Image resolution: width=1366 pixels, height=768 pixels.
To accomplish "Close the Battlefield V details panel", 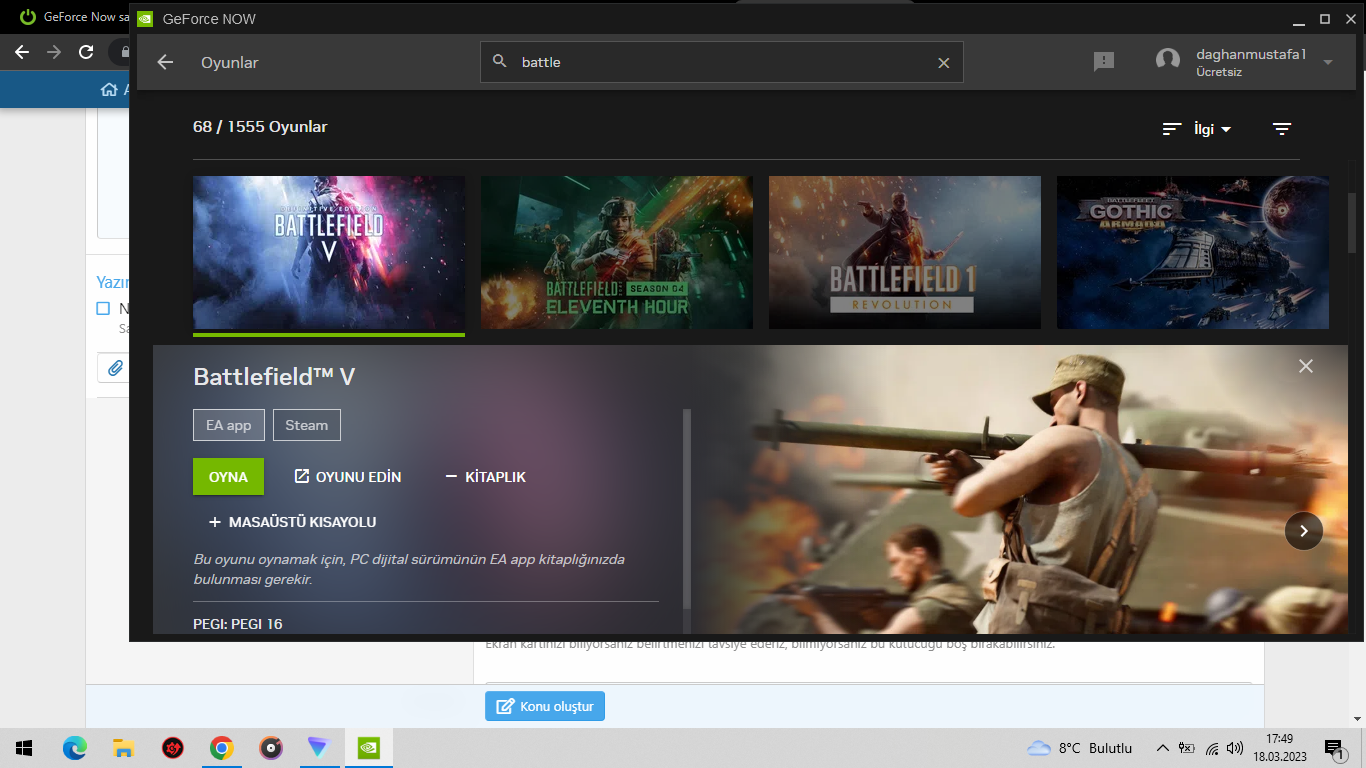I will 1306,366.
